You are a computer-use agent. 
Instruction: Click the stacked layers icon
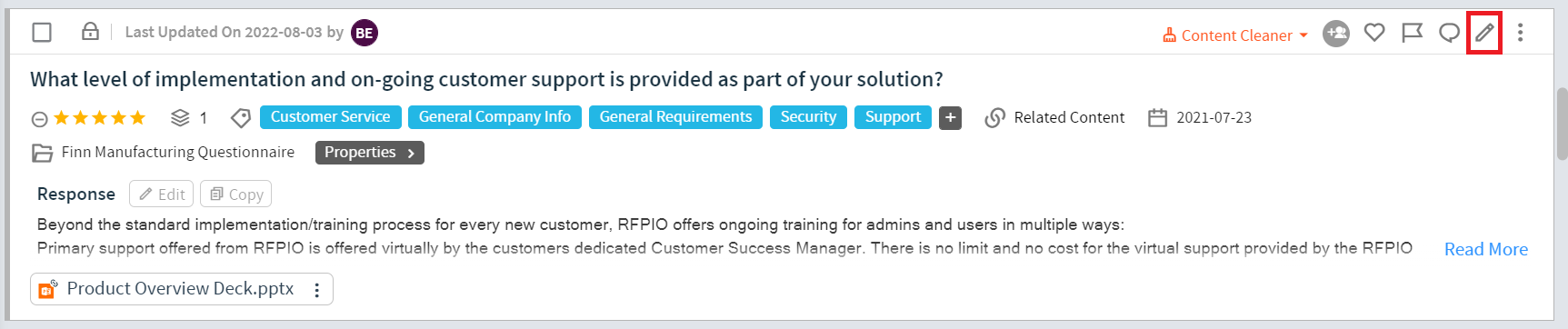(x=180, y=118)
